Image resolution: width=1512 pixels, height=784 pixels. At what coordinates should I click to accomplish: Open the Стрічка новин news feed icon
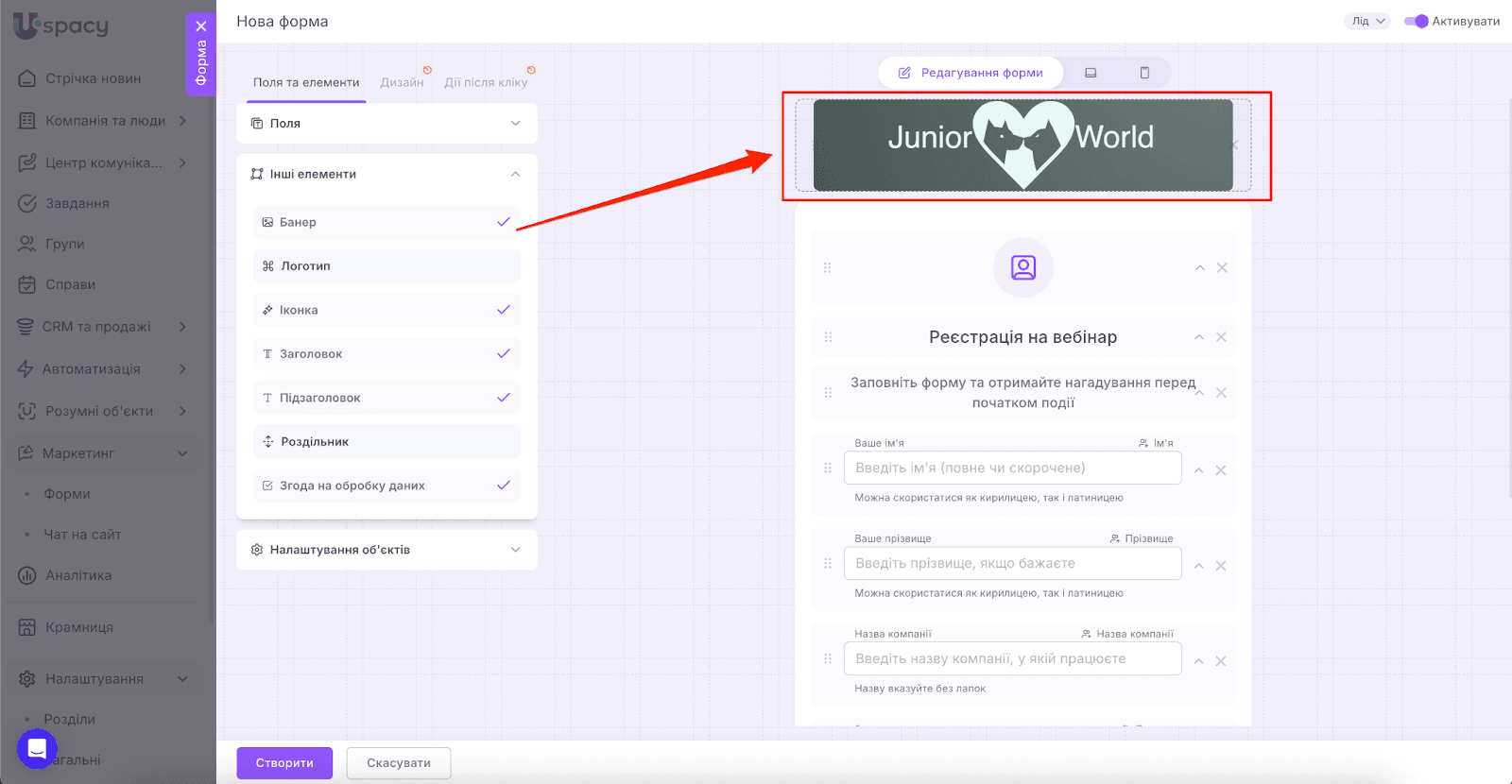coord(27,78)
